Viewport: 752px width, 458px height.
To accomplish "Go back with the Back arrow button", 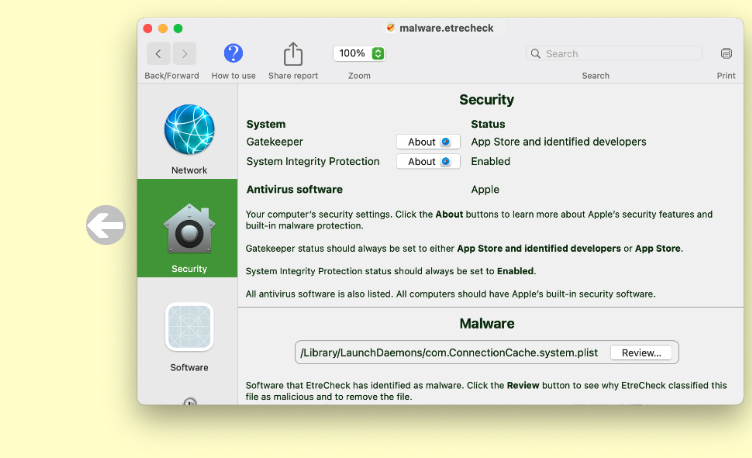I will 158,54.
